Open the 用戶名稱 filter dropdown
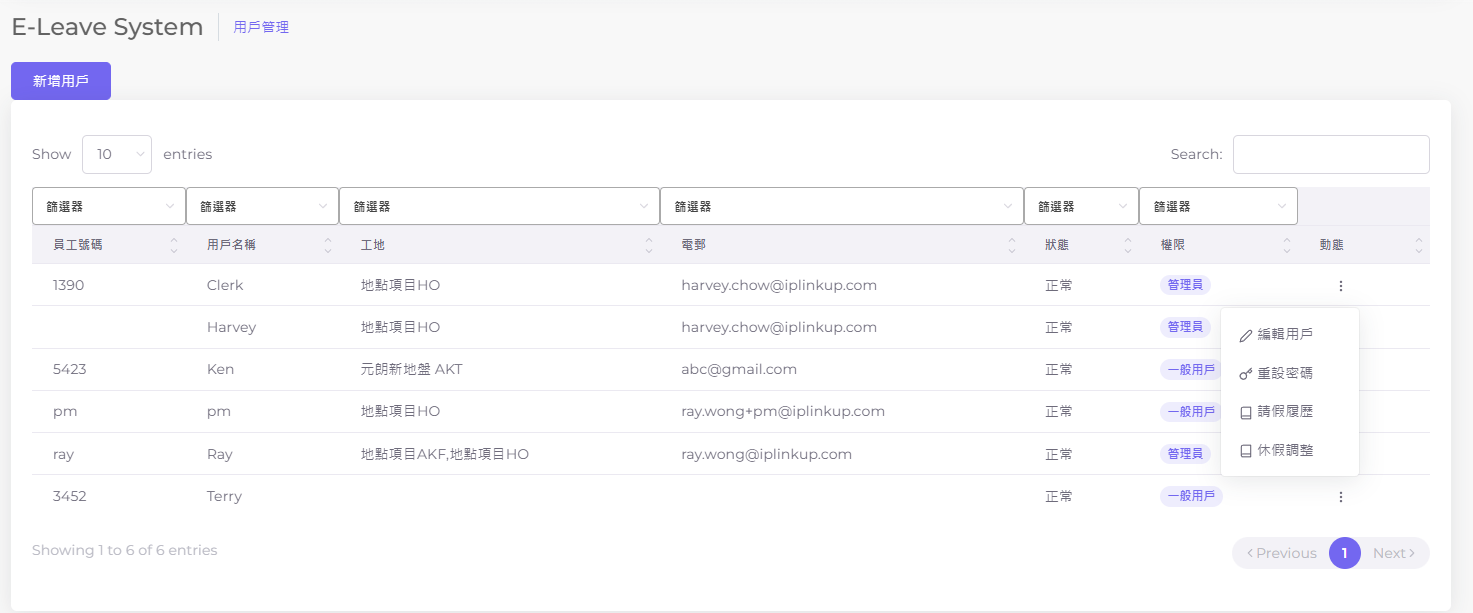1473x613 pixels. click(x=263, y=206)
